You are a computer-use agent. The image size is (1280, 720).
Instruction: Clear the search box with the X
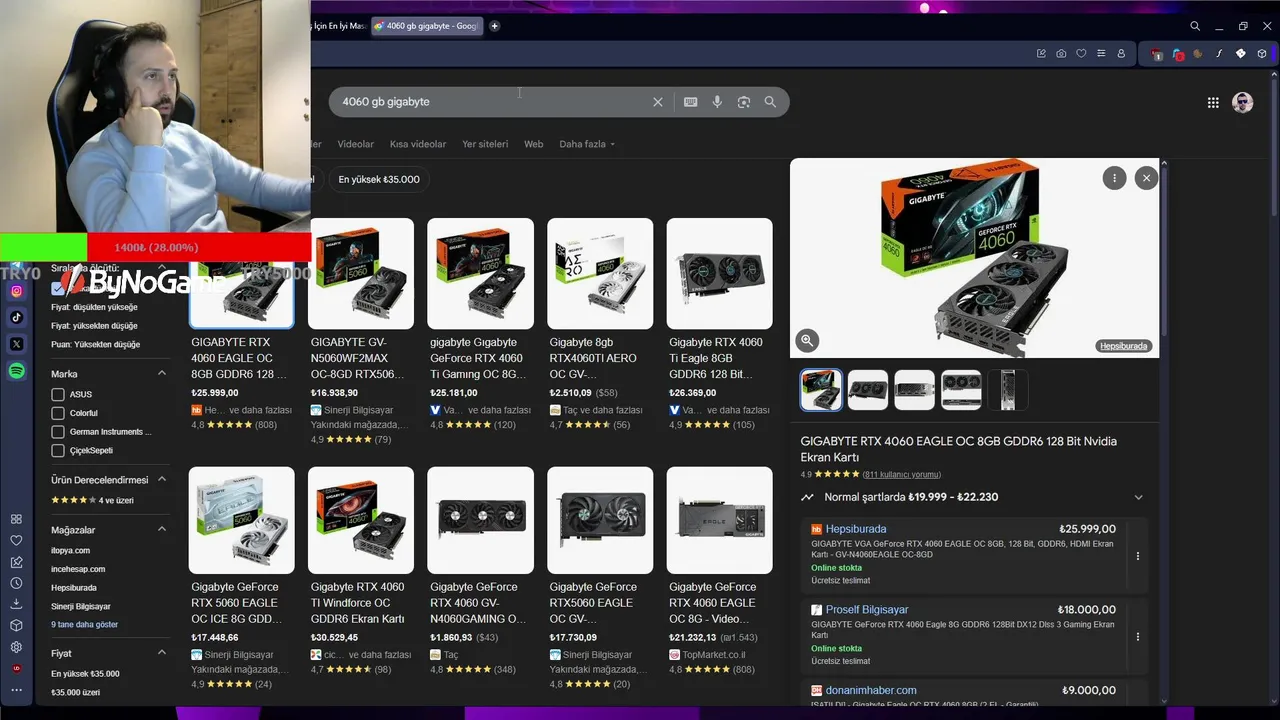pyautogui.click(x=658, y=102)
